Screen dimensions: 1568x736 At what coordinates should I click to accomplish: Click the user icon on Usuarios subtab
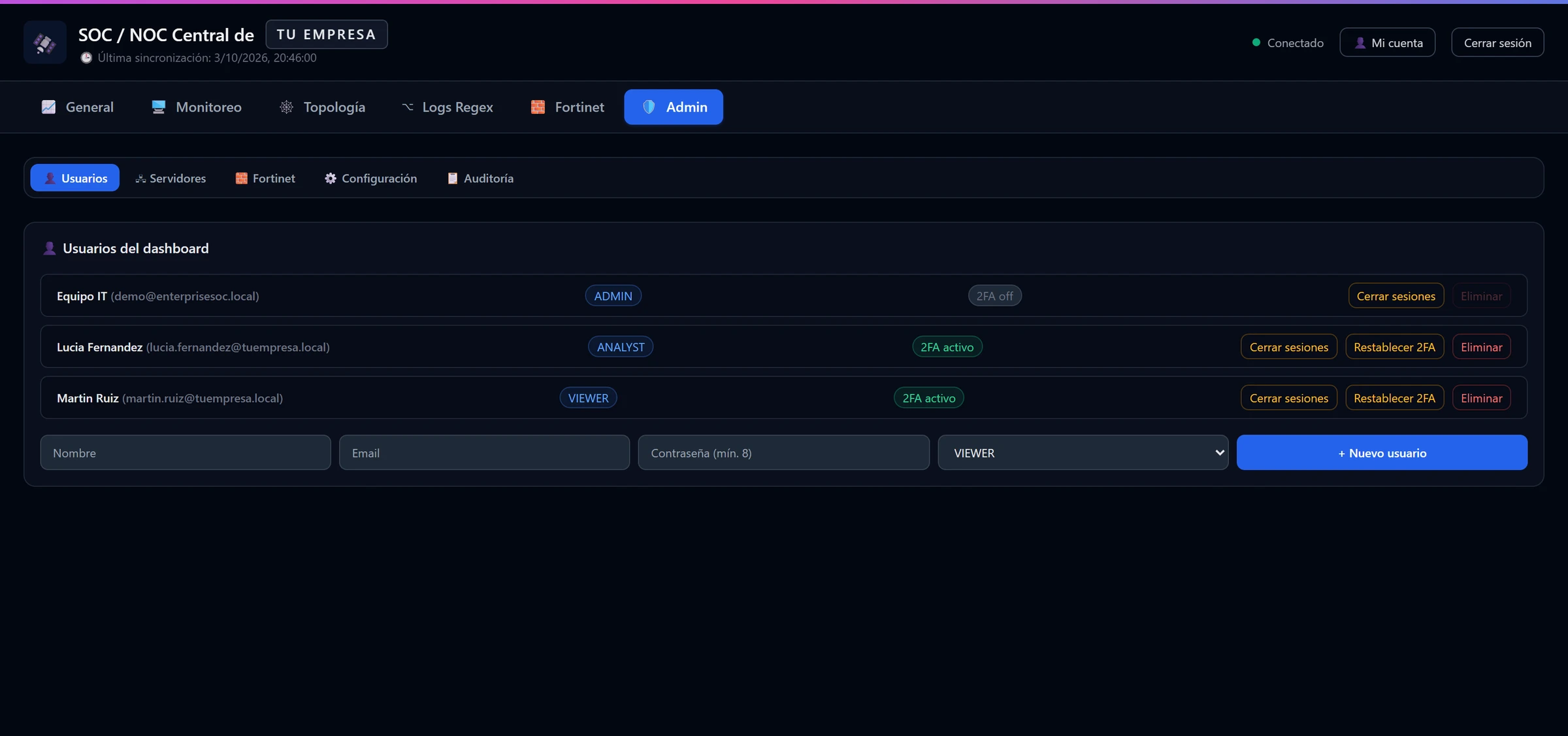point(50,178)
